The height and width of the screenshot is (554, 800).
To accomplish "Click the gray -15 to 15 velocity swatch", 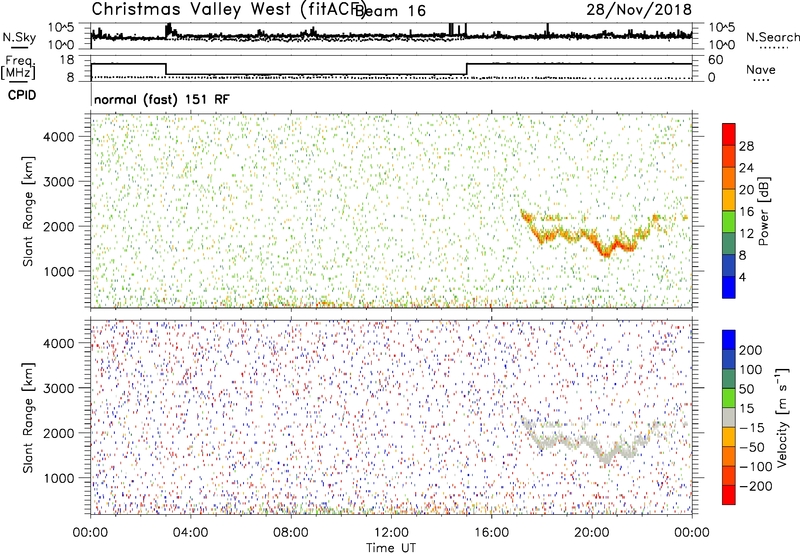I will tap(729, 418).
